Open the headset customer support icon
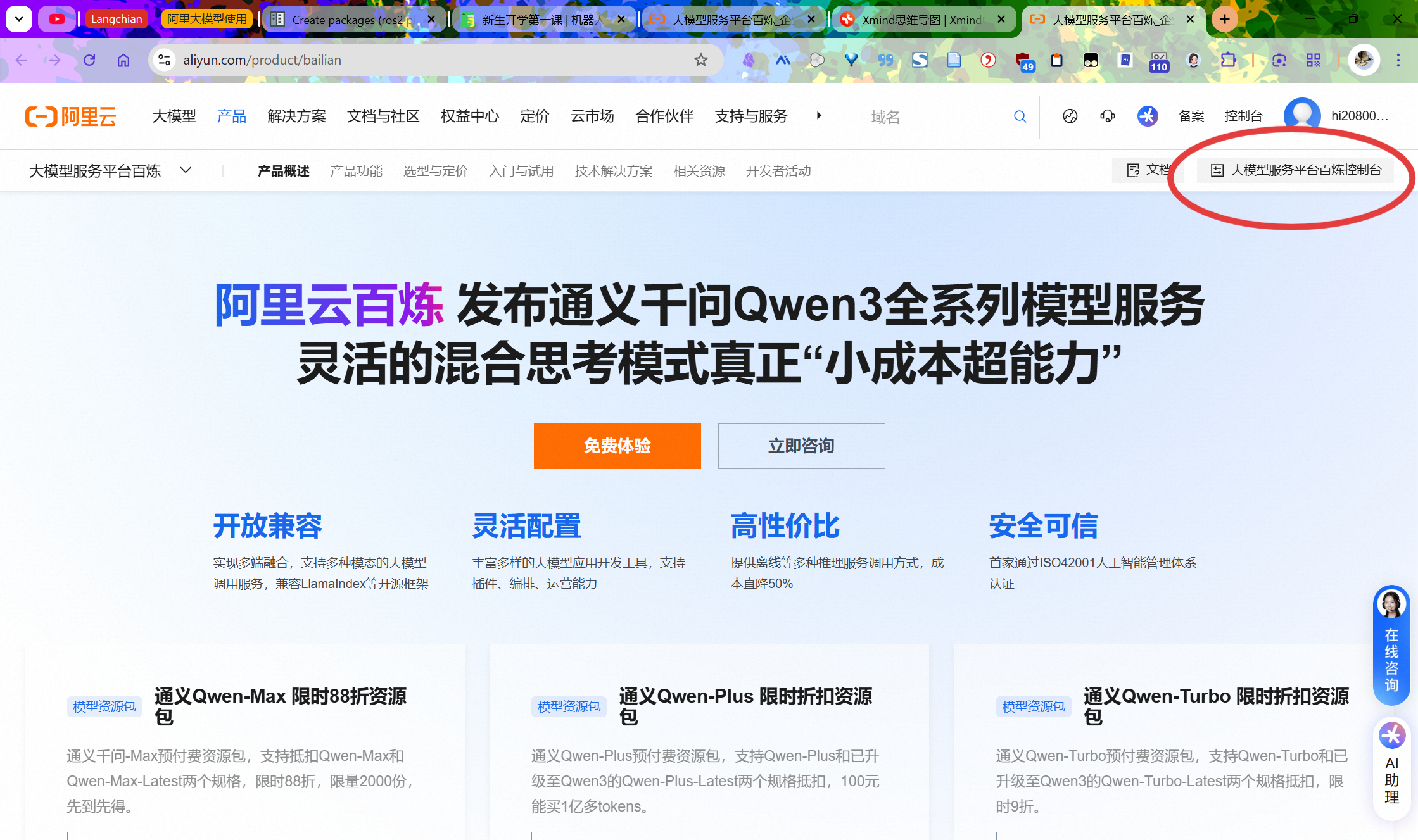The width and height of the screenshot is (1418, 840). point(1108,116)
